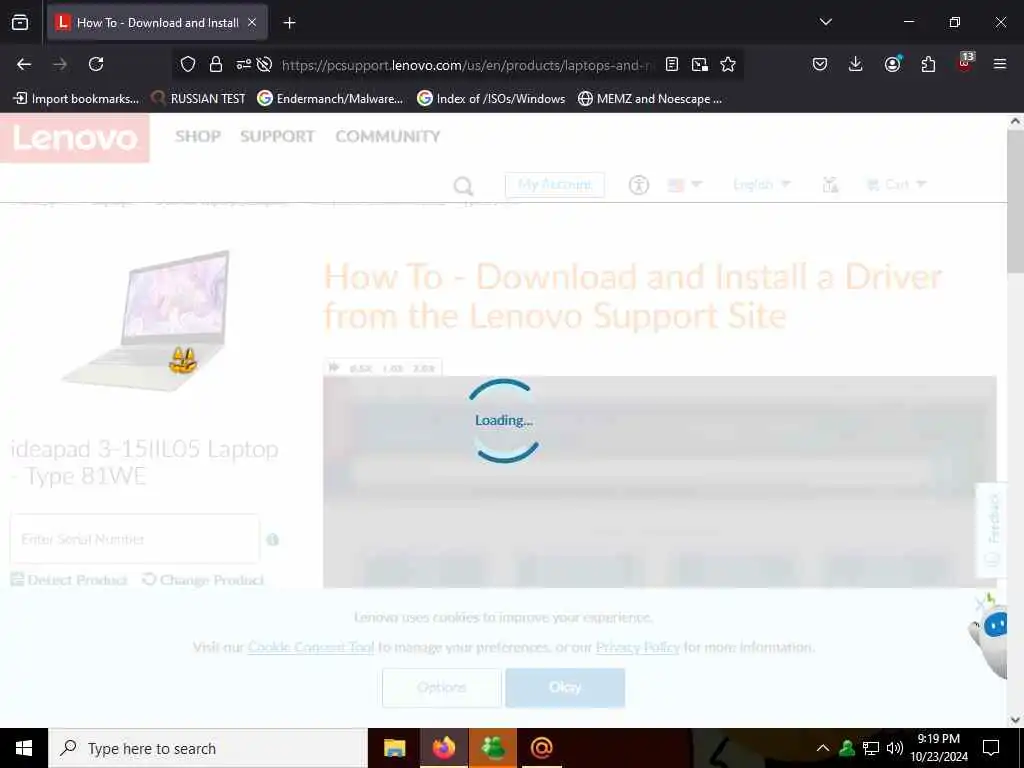Open the Index of /ISOs/Windows bookmark
Screen dimensions: 1024x768
coord(491,99)
